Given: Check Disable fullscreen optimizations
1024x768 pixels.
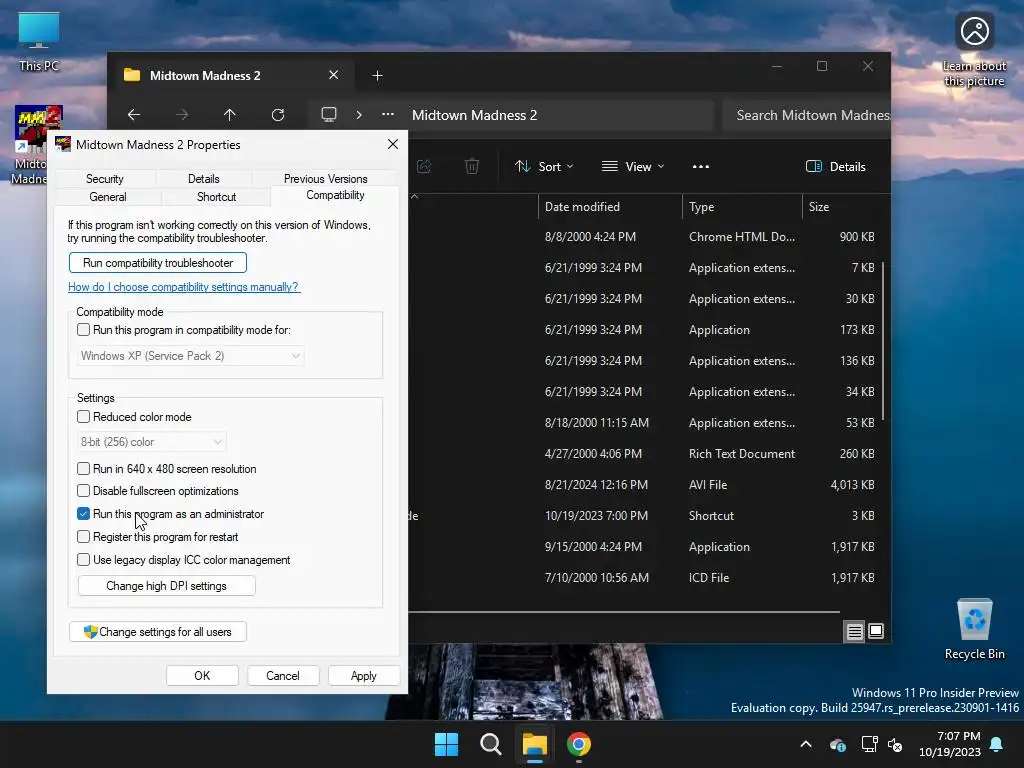Looking at the screenshot, I should point(83,490).
